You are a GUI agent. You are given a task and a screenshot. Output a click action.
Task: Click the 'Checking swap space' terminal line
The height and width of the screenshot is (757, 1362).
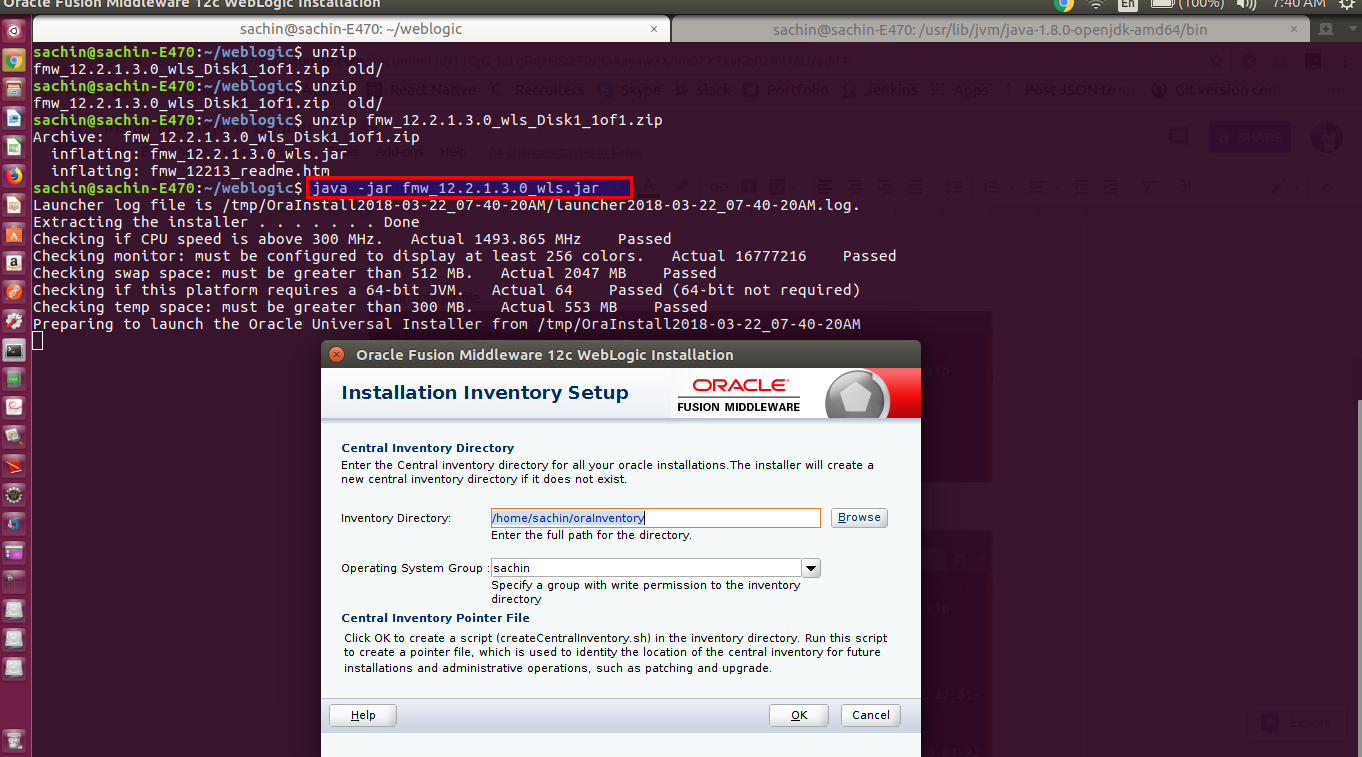(374, 273)
